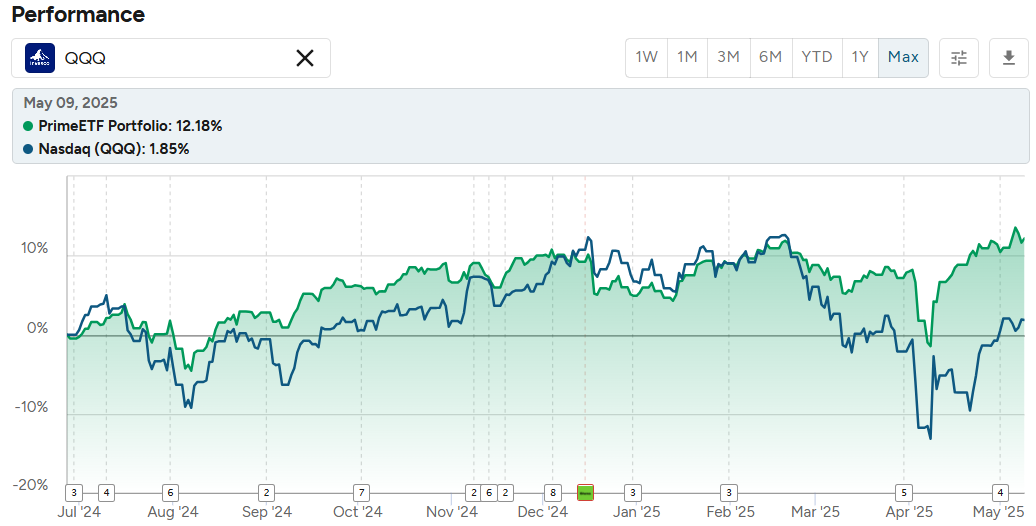Screen dimensions: 1036x526
Task: Click the QQQ comparison input field
Action: pos(170,58)
